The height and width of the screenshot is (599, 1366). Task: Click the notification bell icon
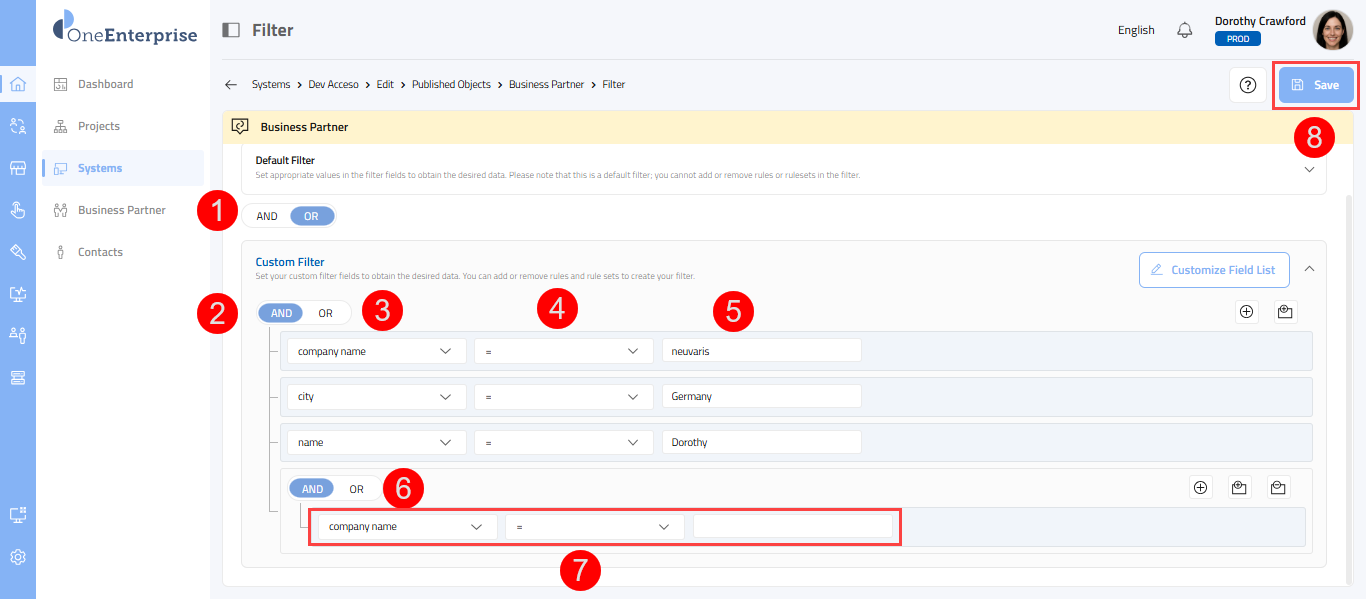pyautogui.click(x=1185, y=30)
